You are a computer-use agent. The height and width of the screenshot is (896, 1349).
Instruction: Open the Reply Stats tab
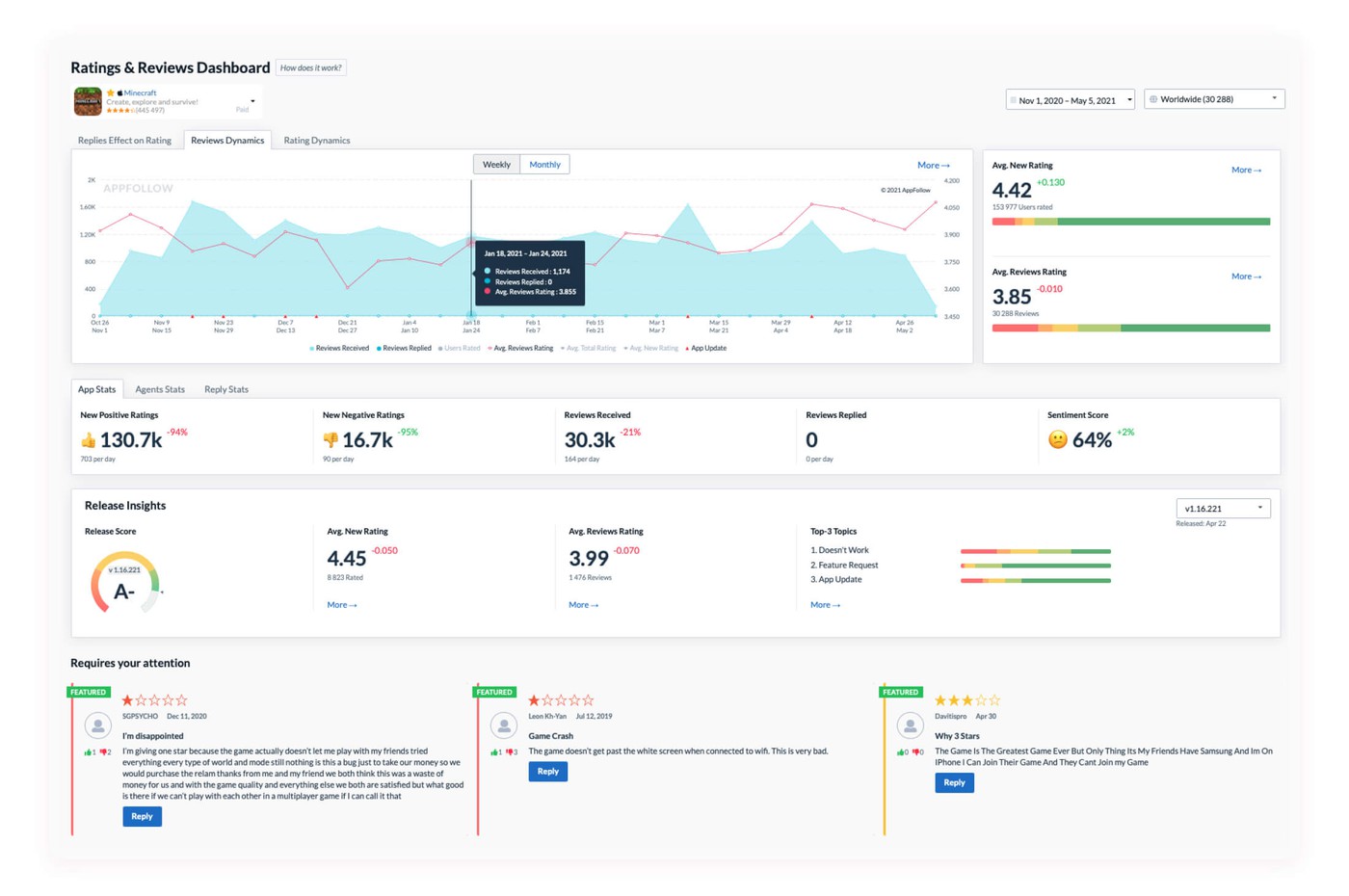(x=226, y=389)
